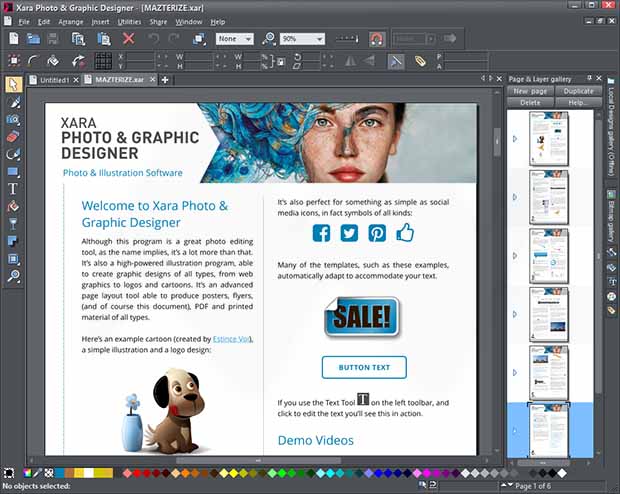The height and width of the screenshot is (494, 620).
Task: Set the no color checkered swatch
Action: [x=49, y=473]
